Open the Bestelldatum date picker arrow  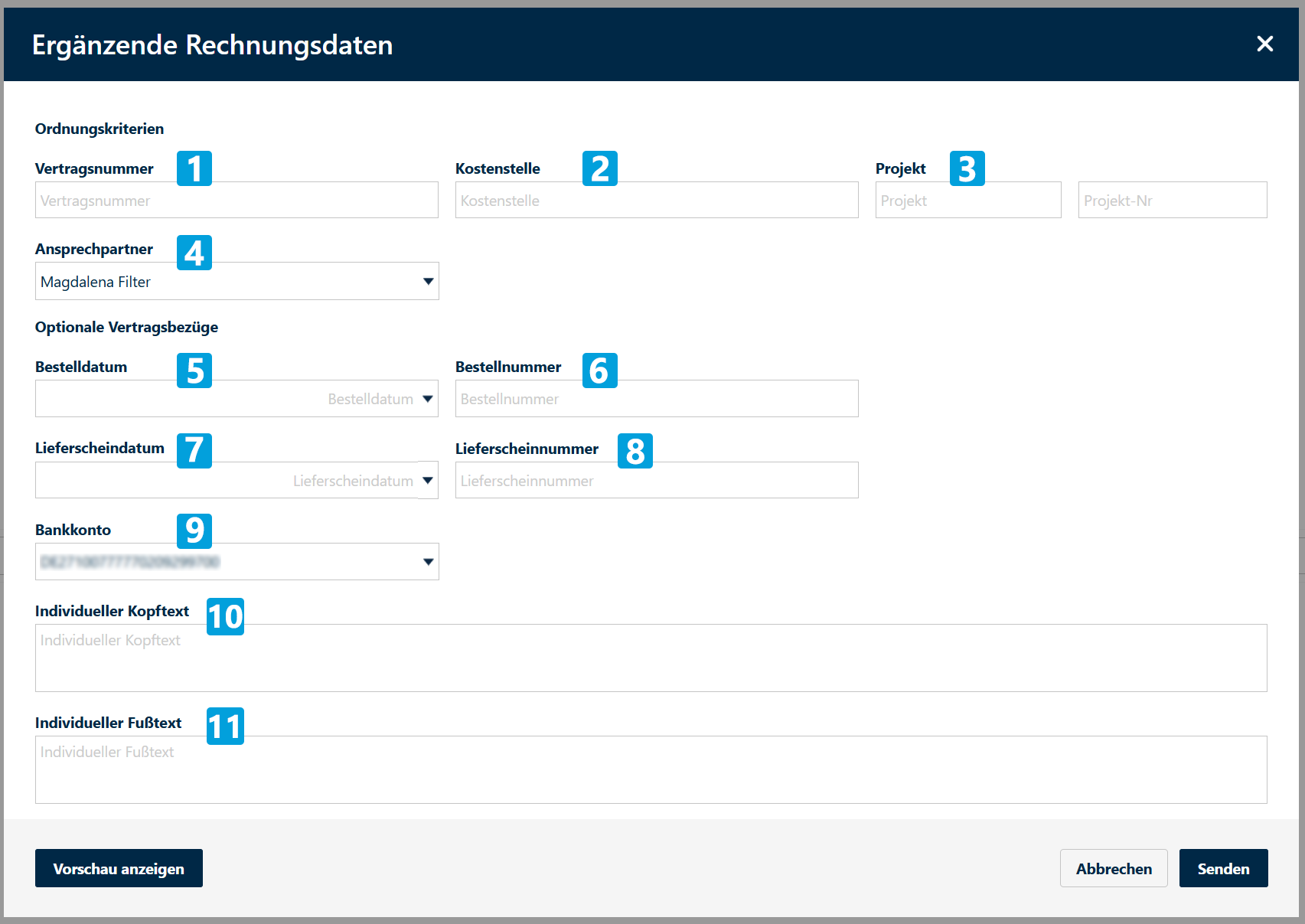coord(428,399)
